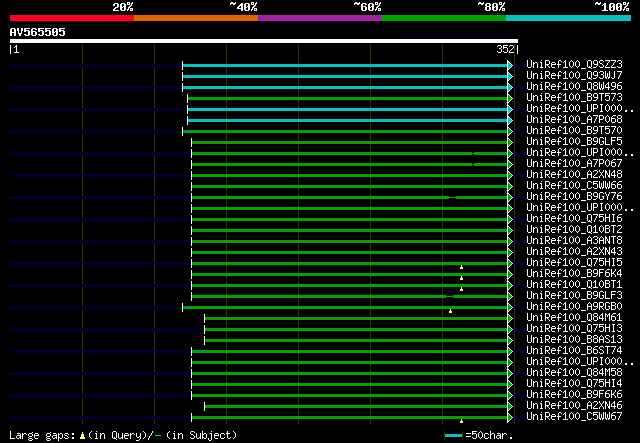Select the UniRef100_Q10BT2 hit label
The image size is (640, 443).
[573, 229]
